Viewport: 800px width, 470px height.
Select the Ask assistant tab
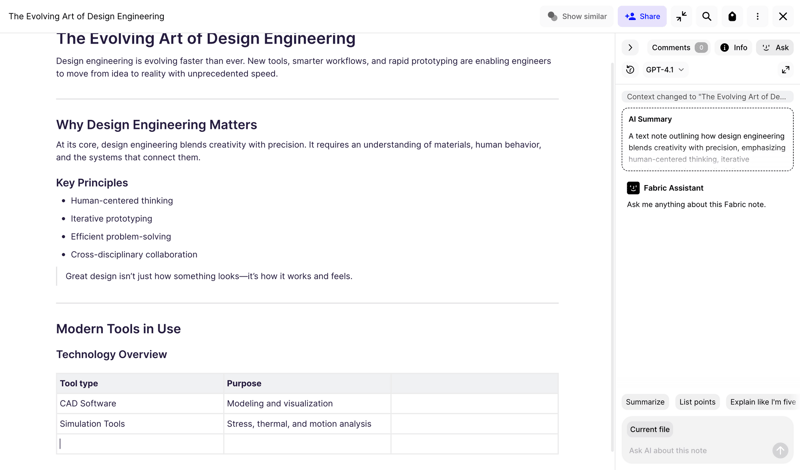pos(775,47)
